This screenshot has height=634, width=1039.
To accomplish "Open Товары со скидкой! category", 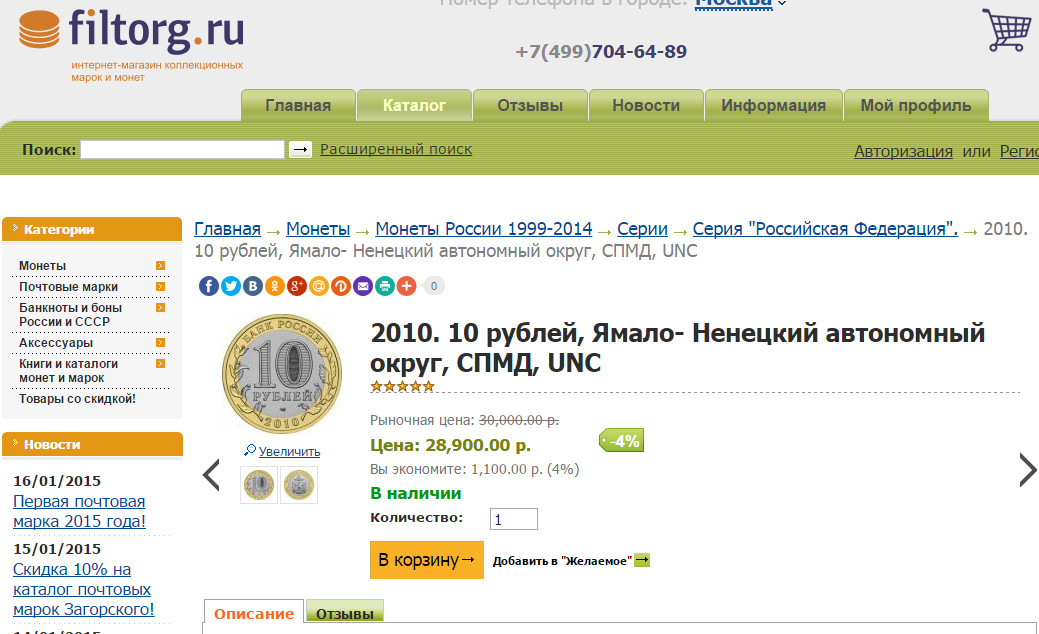I will 77,399.
